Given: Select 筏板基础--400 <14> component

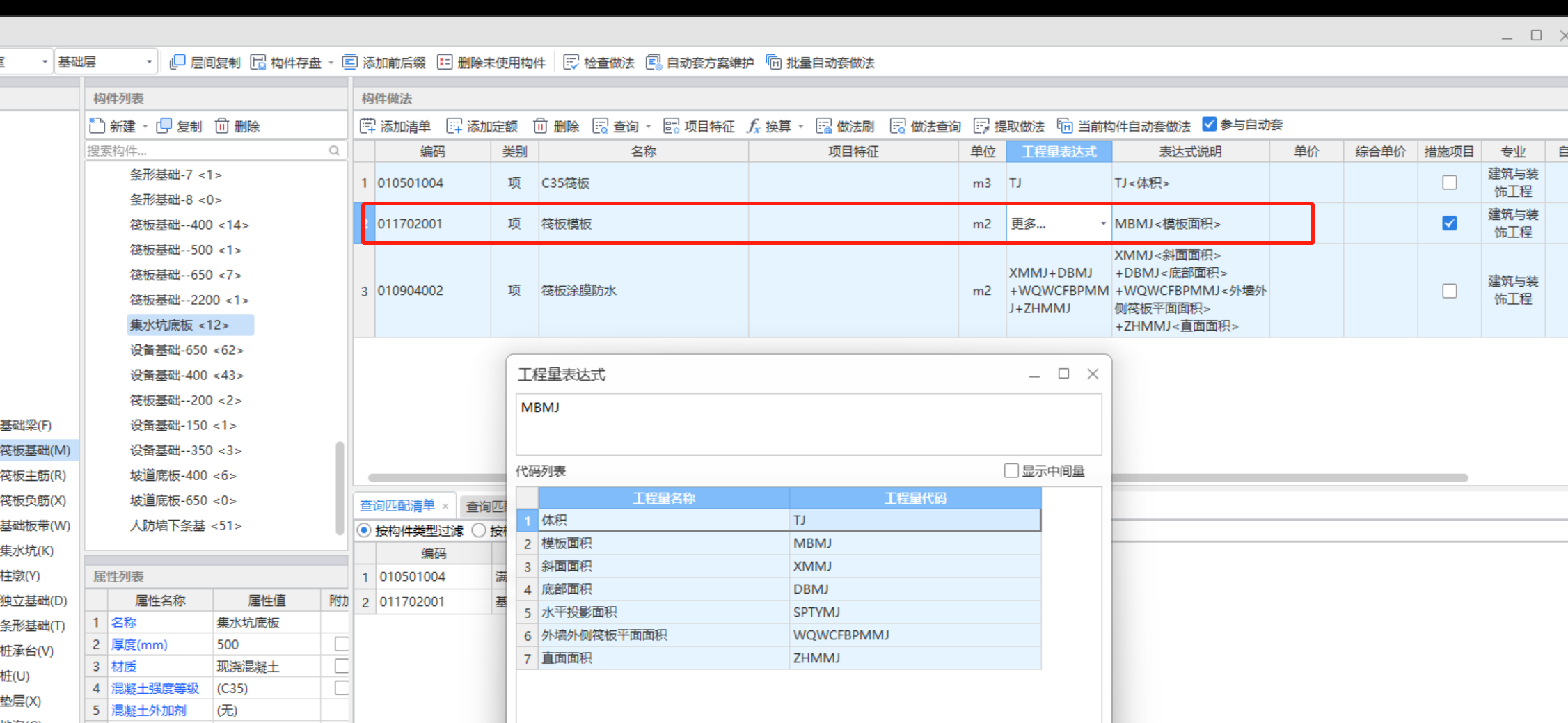Looking at the screenshot, I should click(x=189, y=225).
